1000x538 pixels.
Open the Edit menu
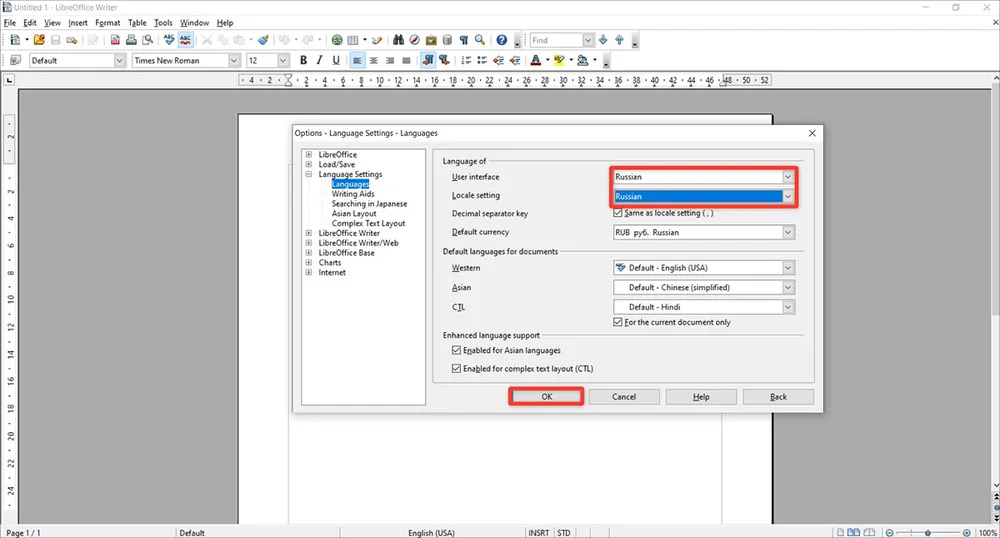pyautogui.click(x=30, y=23)
